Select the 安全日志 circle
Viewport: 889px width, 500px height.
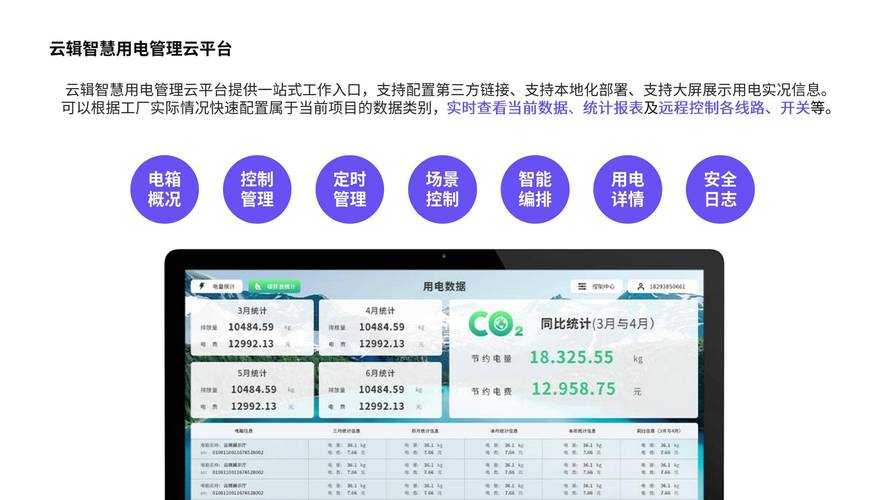pos(720,189)
